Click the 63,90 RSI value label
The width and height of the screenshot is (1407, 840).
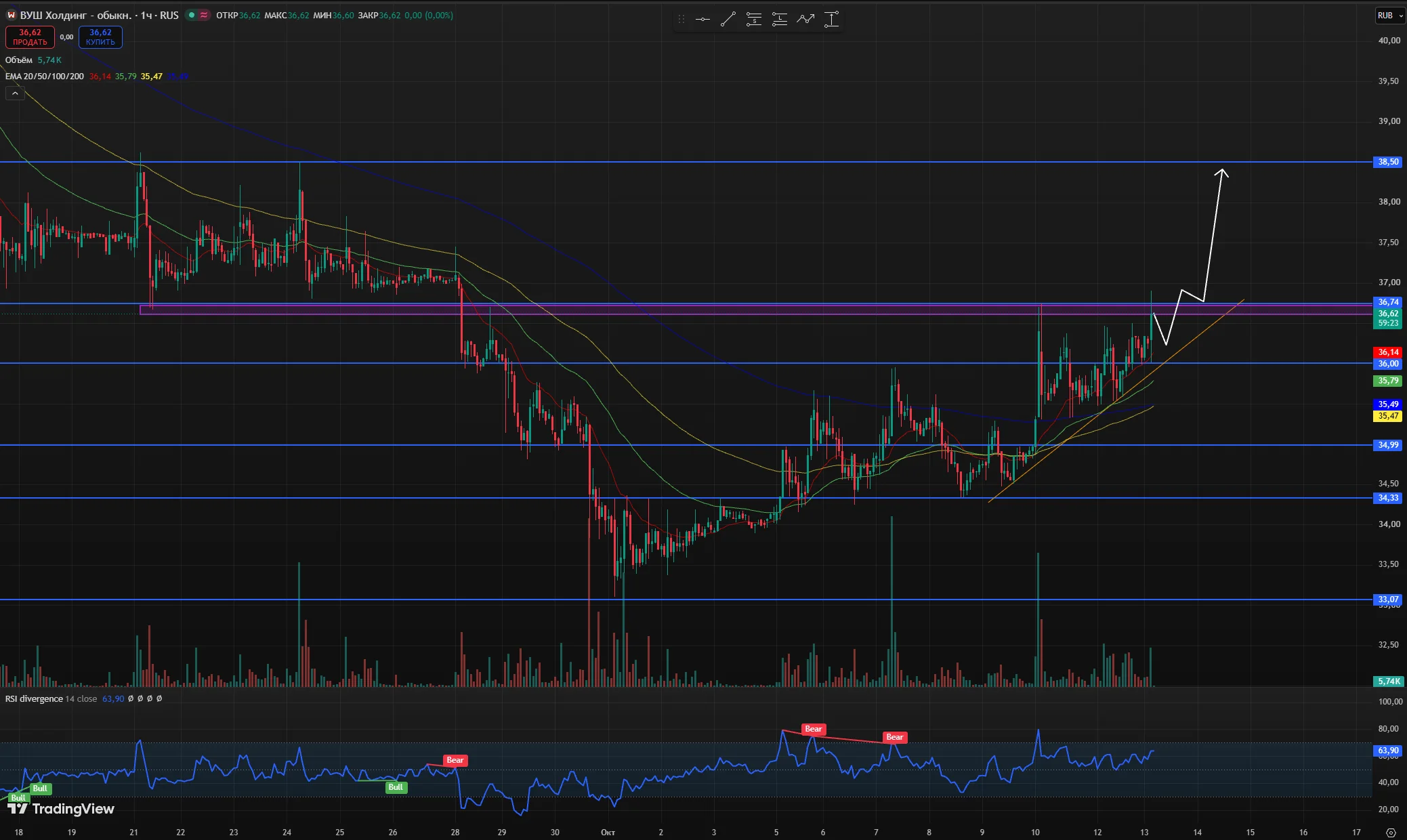click(x=1388, y=751)
